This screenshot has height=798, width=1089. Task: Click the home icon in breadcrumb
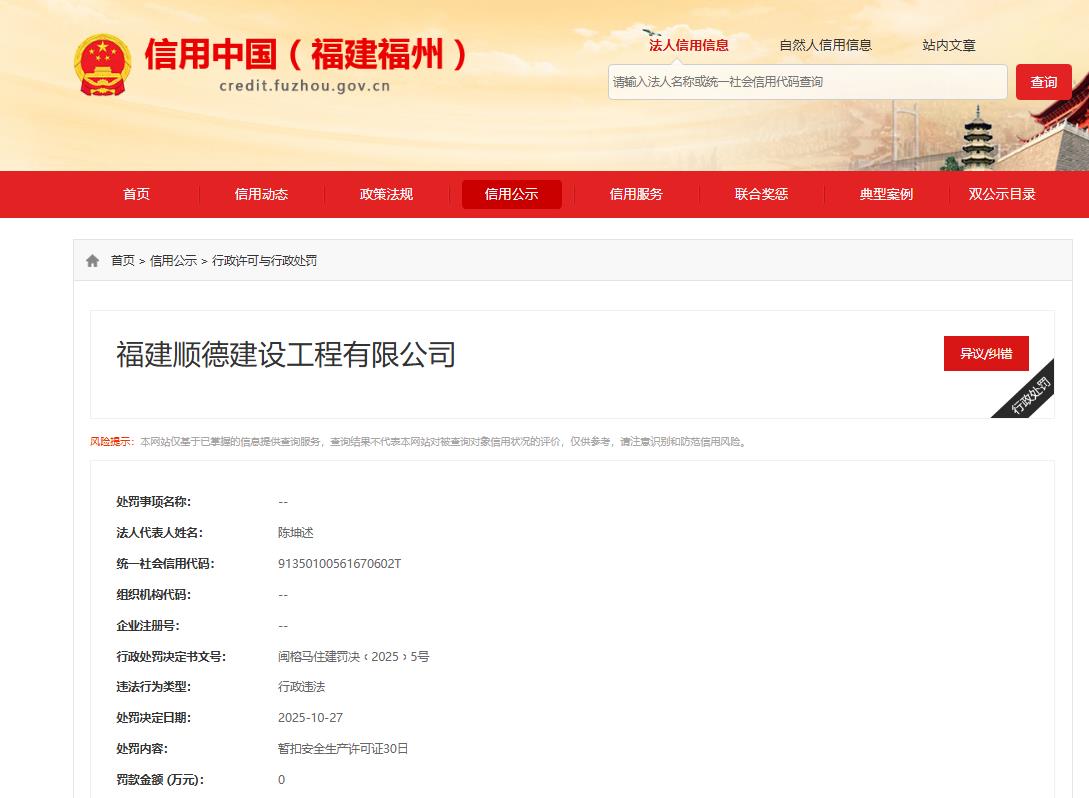pyautogui.click(x=93, y=261)
